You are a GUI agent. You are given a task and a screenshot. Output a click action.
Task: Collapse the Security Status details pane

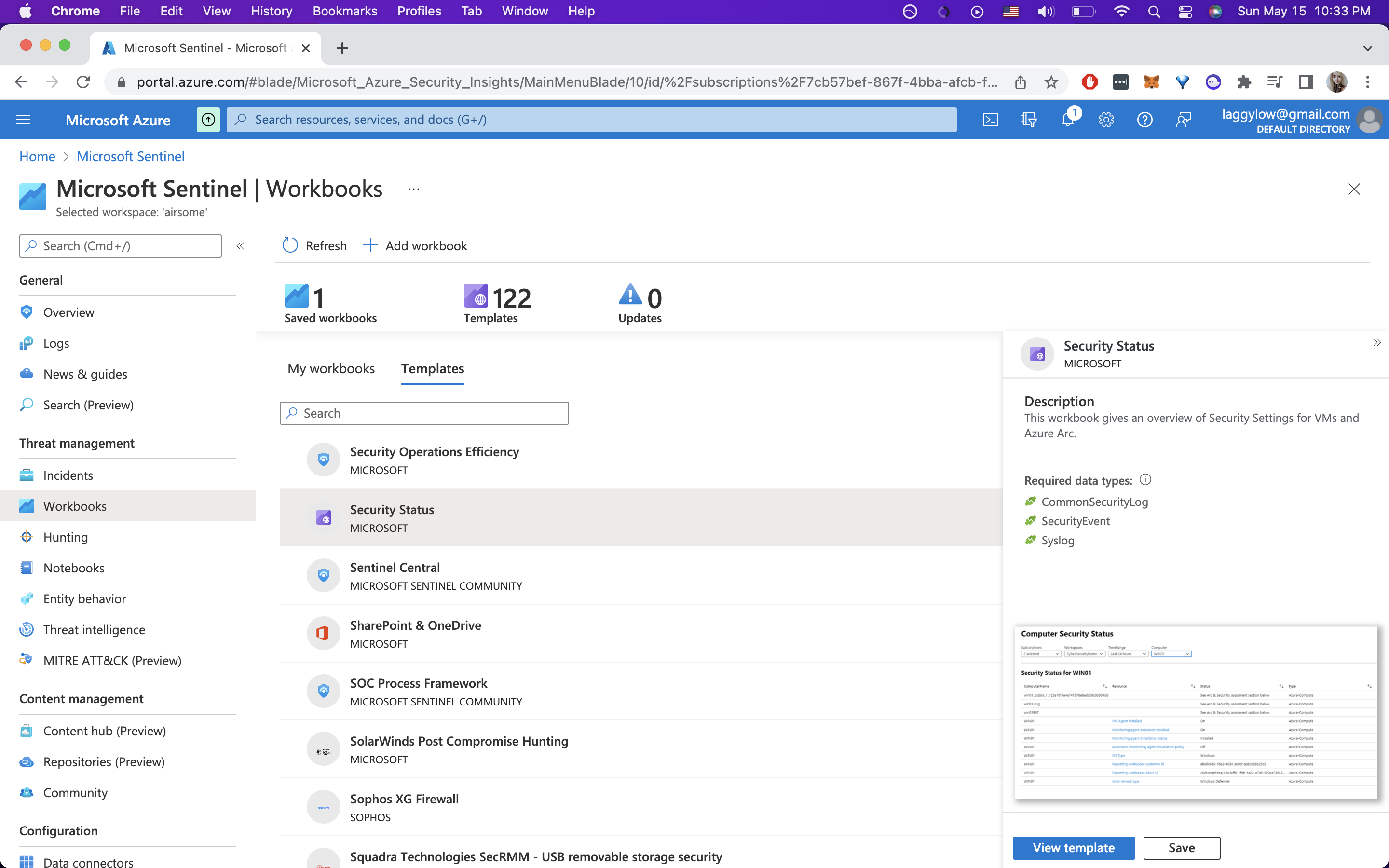(1376, 343)
